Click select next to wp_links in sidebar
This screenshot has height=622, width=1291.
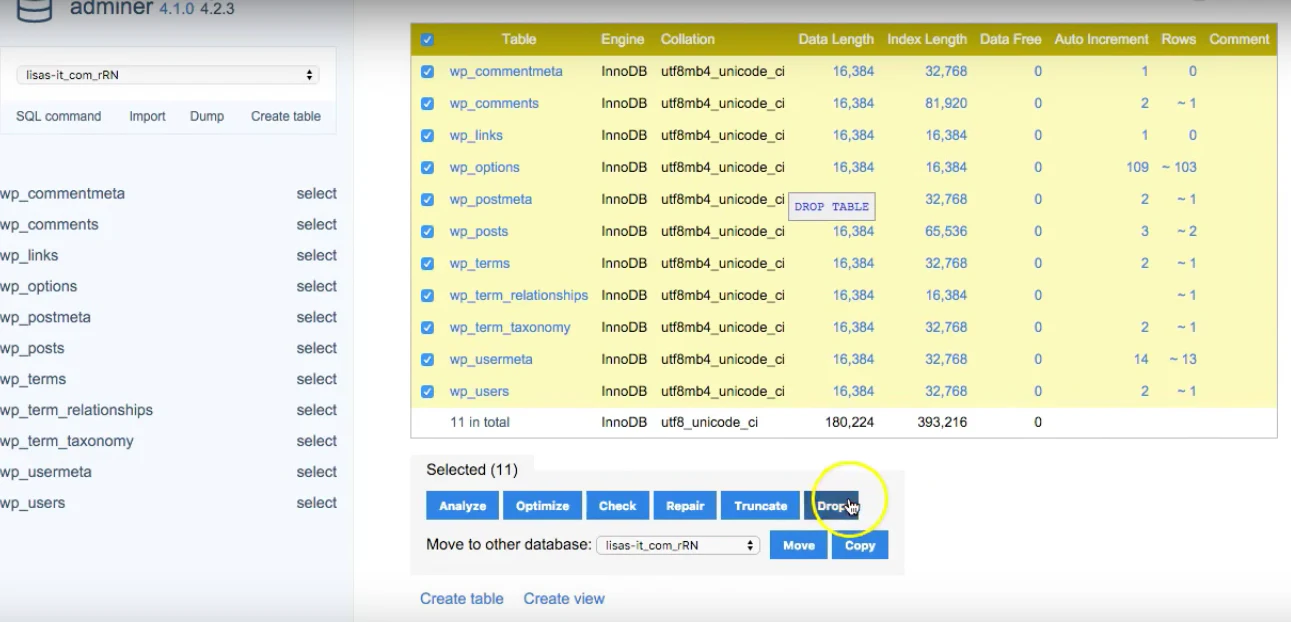point(317,256)
